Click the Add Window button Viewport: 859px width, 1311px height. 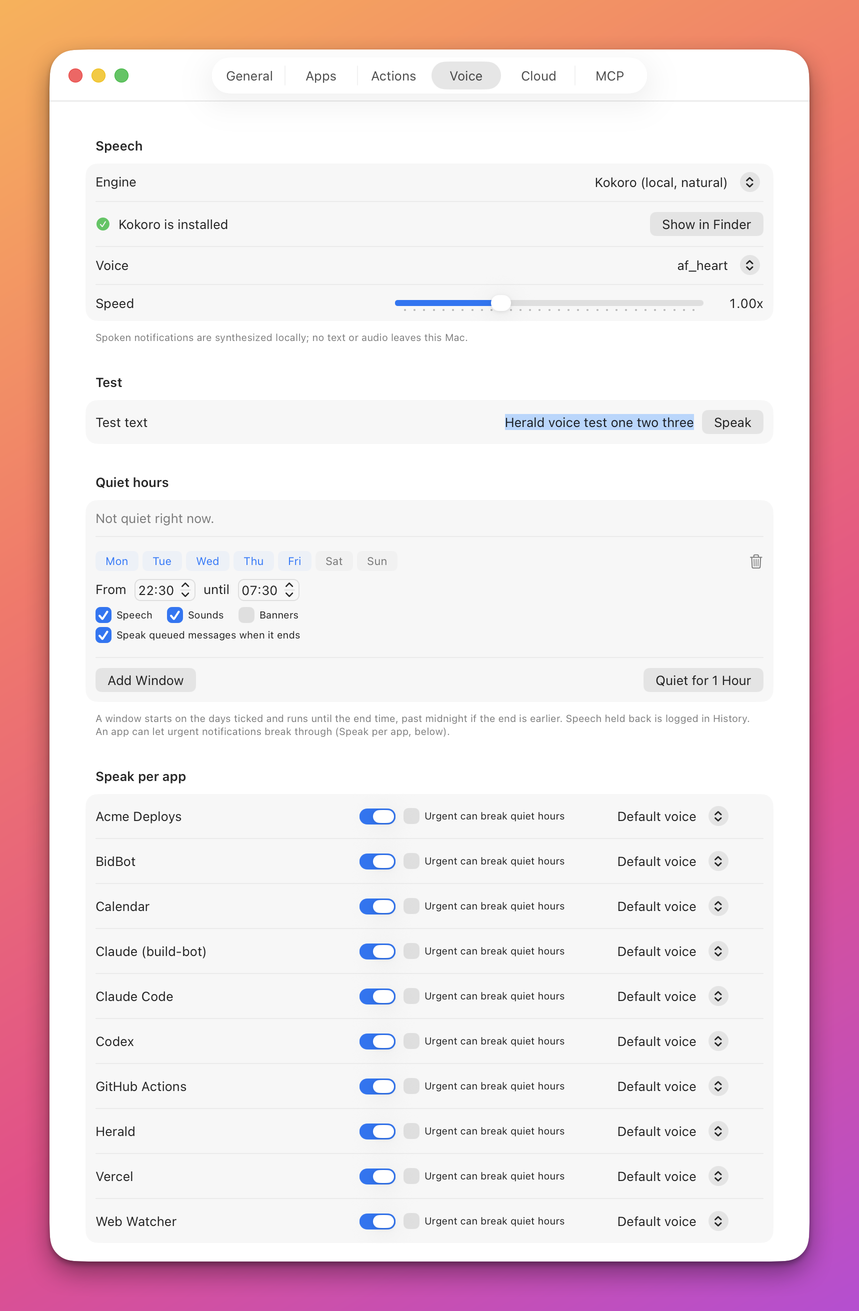pos(146,680)
